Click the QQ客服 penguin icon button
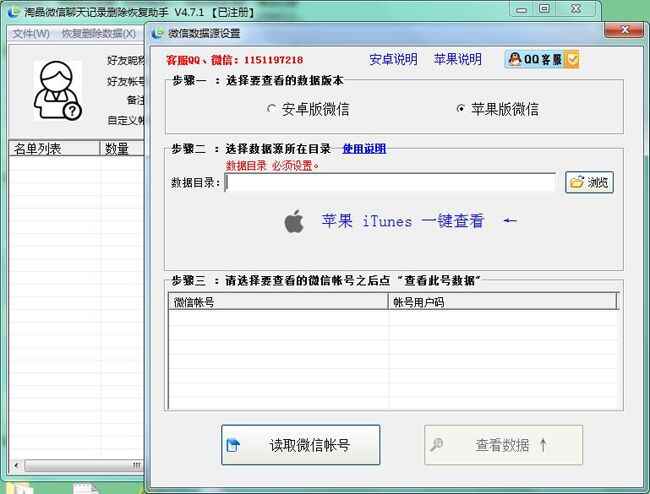The image size is (650, 494). [x=517, y=60]
